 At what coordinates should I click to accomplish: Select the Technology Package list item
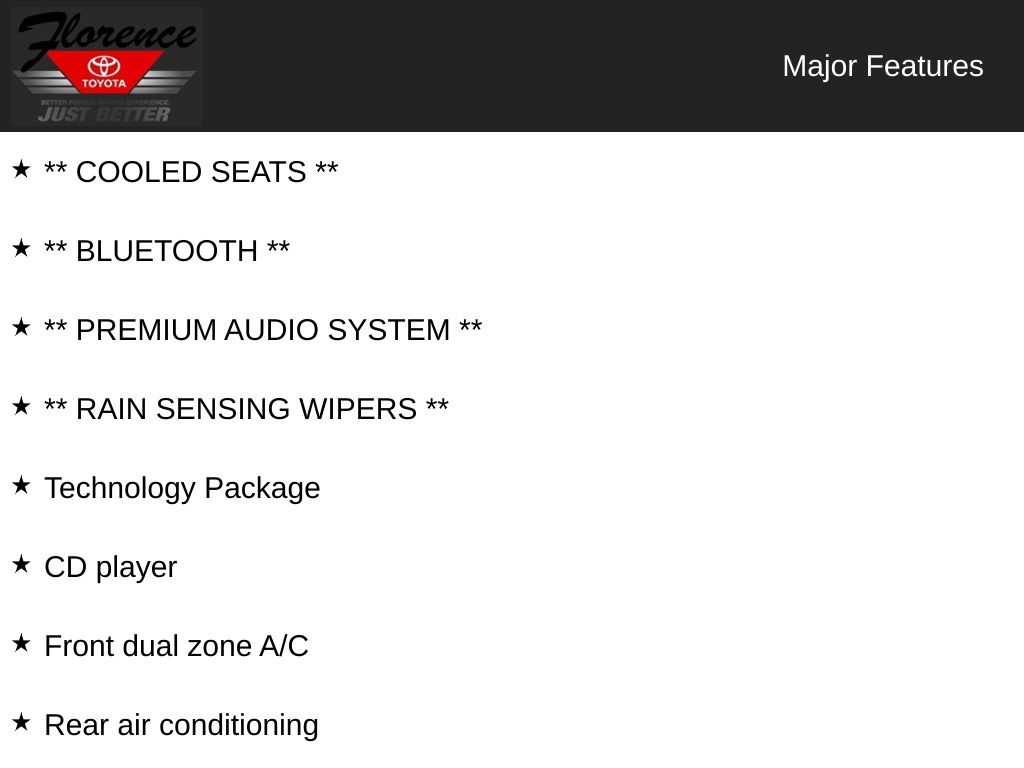coord(182,488)
